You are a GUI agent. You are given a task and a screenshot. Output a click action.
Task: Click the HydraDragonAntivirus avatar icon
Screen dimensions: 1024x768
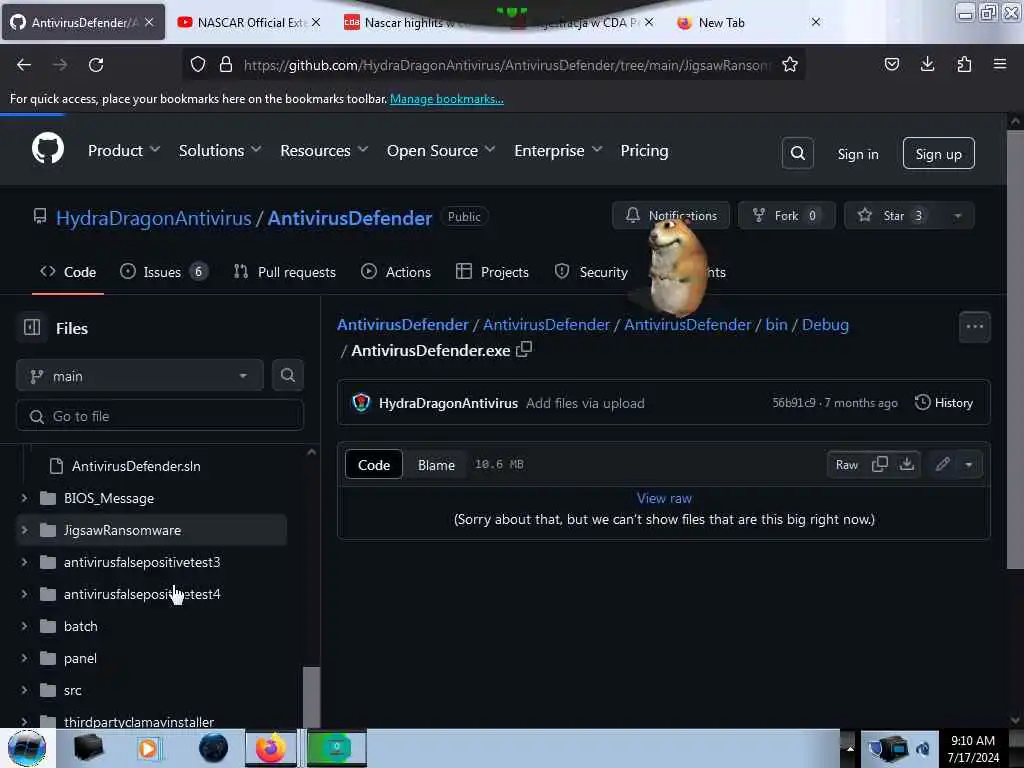tap(361, 402)
